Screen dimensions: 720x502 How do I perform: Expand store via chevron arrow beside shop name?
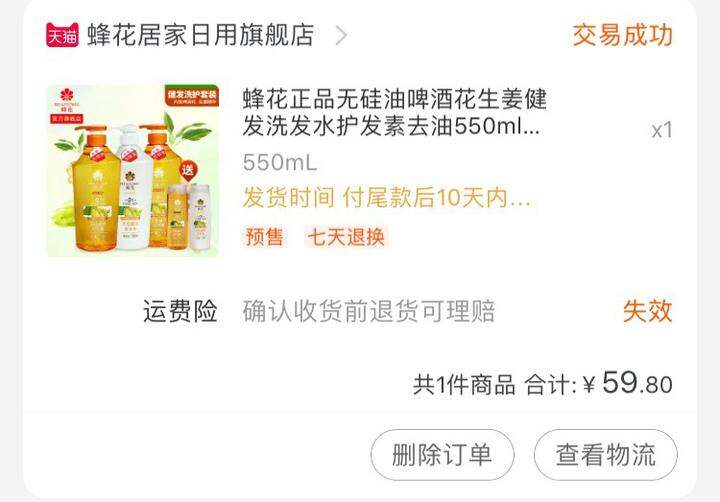coord(341,35)
